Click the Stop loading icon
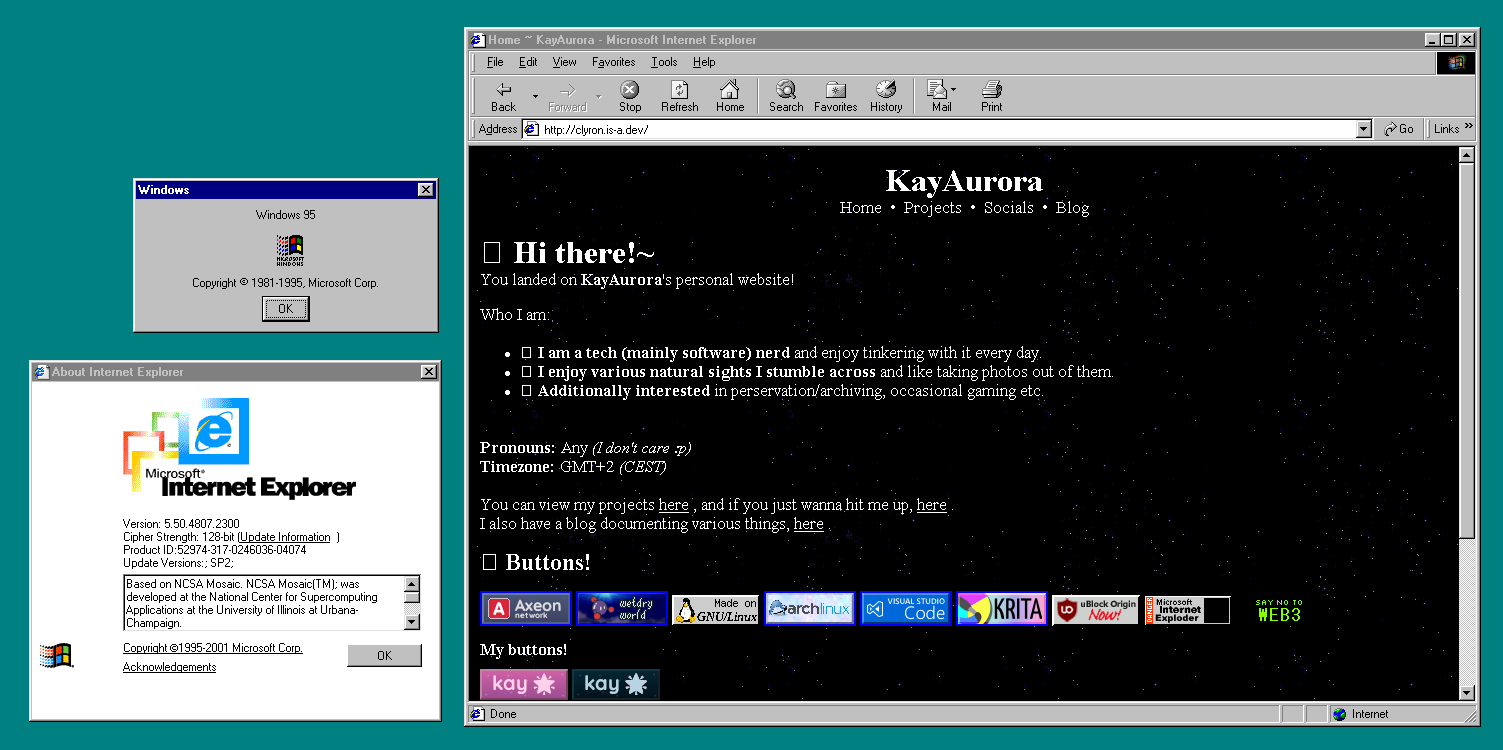Screen dimensions: 1503x750 point(629,96)
